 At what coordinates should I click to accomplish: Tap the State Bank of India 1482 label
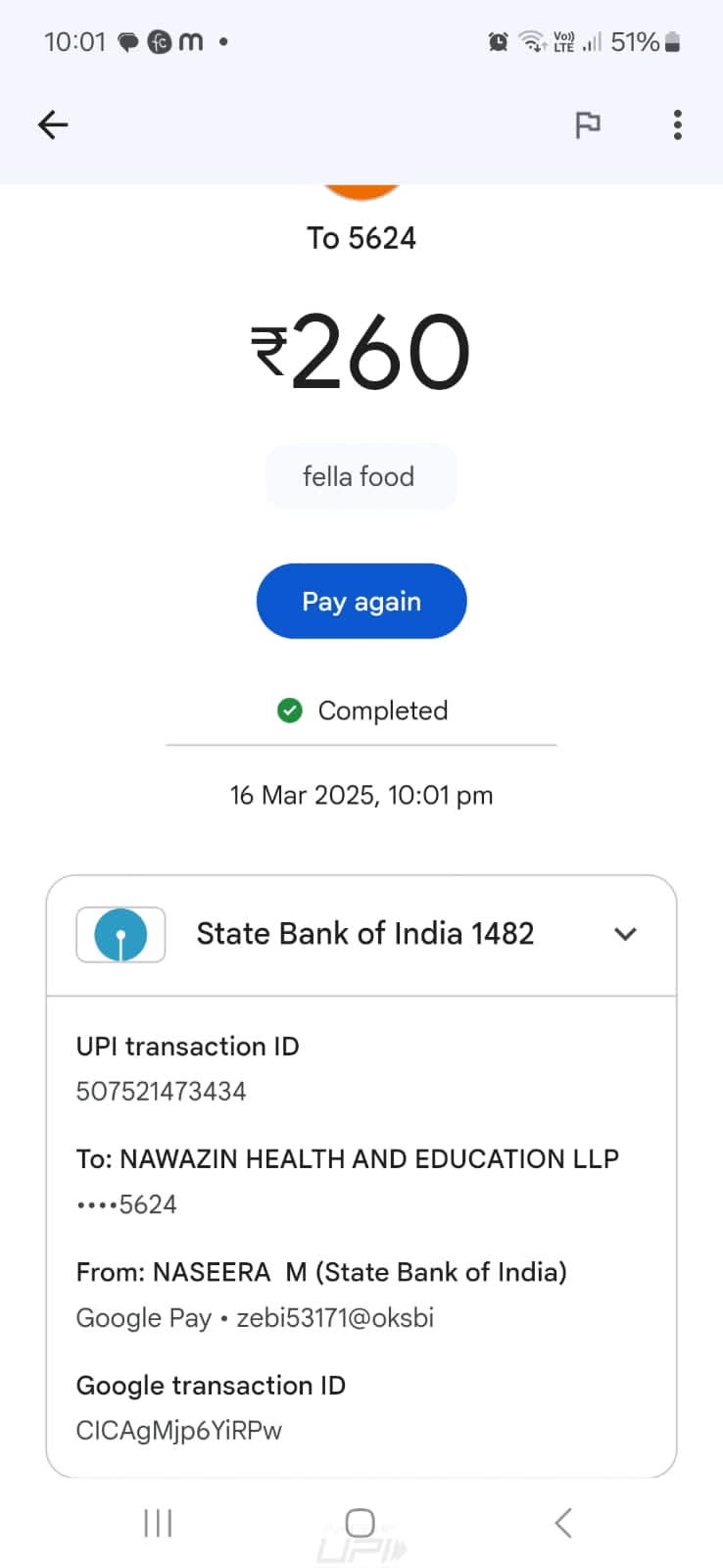pos(365,934)
